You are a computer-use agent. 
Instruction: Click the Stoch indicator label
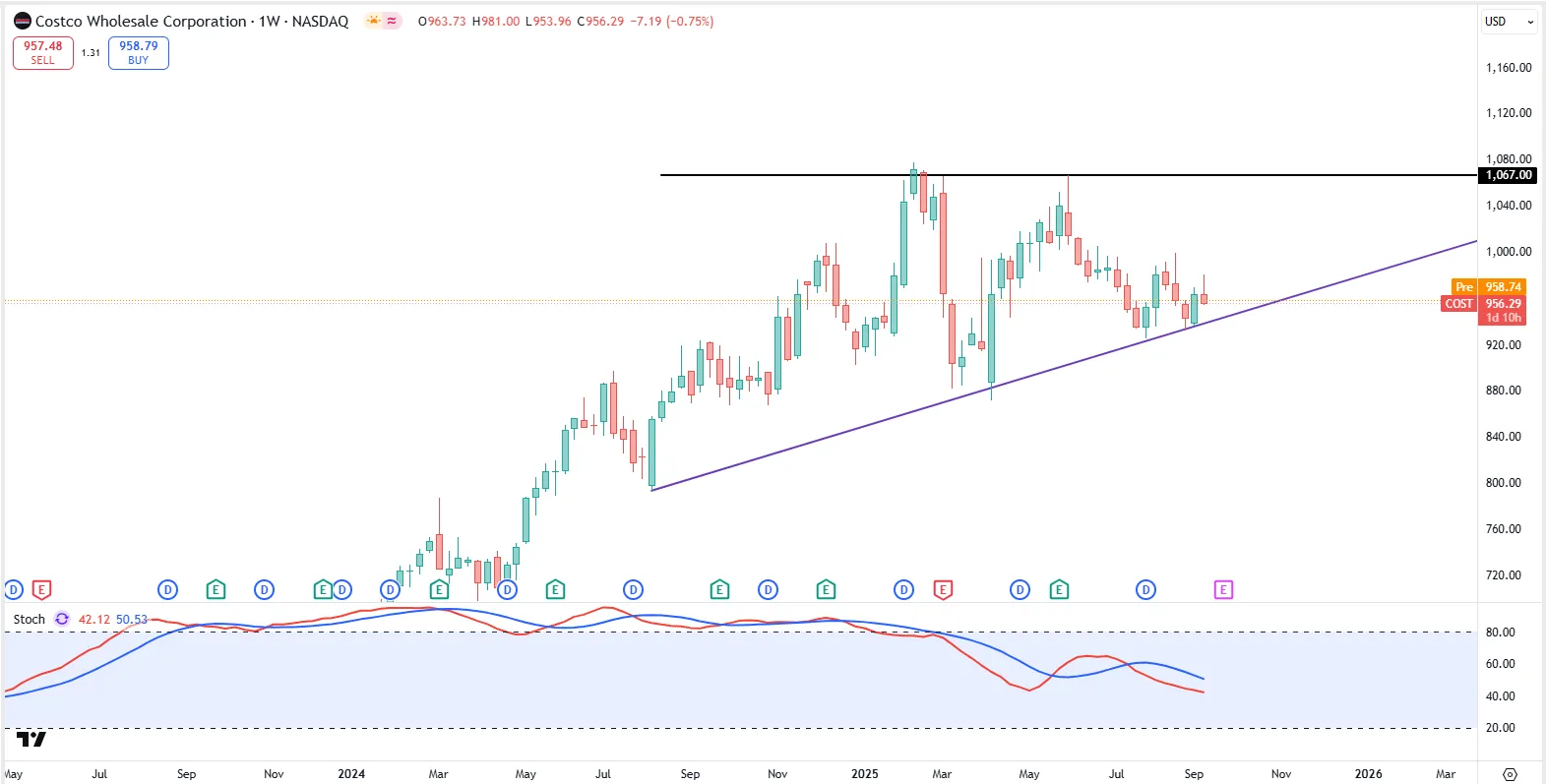tap(30, 619)
